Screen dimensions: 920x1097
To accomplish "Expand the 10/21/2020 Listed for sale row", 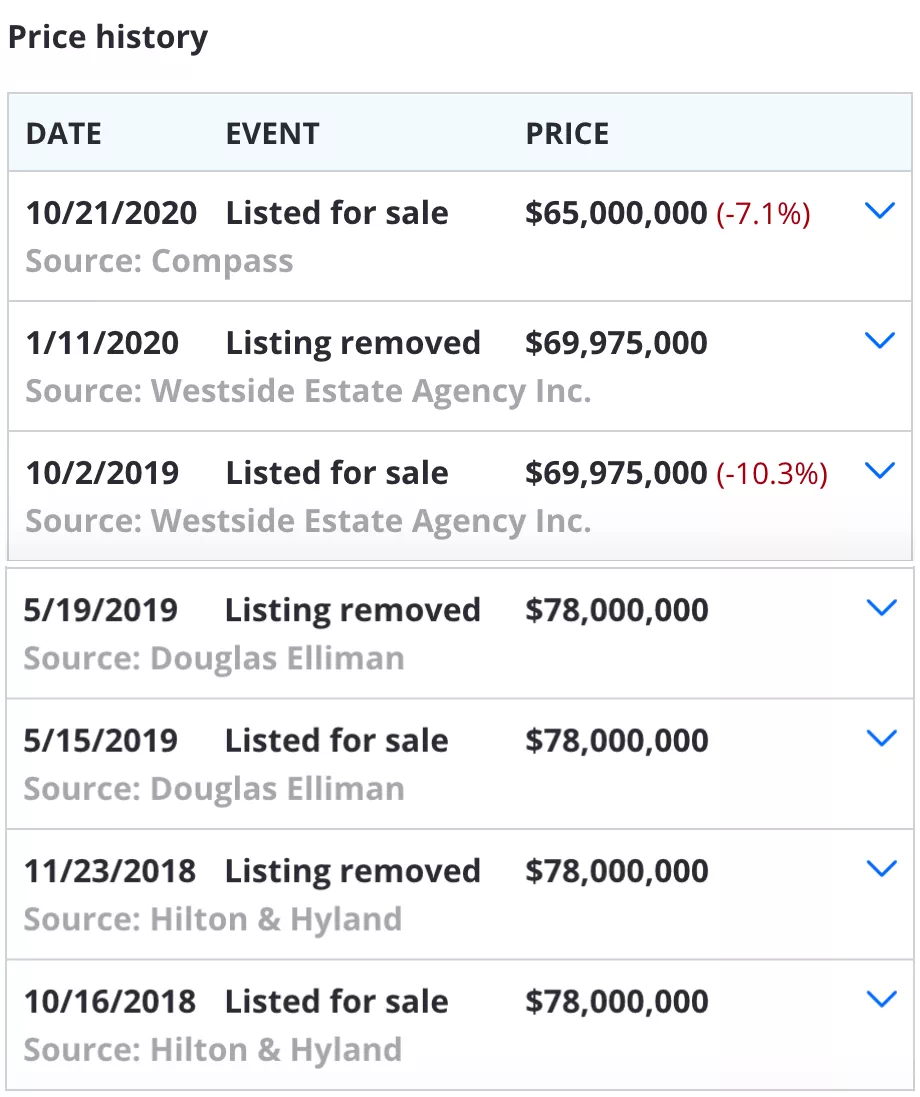I will coord(879,211).
